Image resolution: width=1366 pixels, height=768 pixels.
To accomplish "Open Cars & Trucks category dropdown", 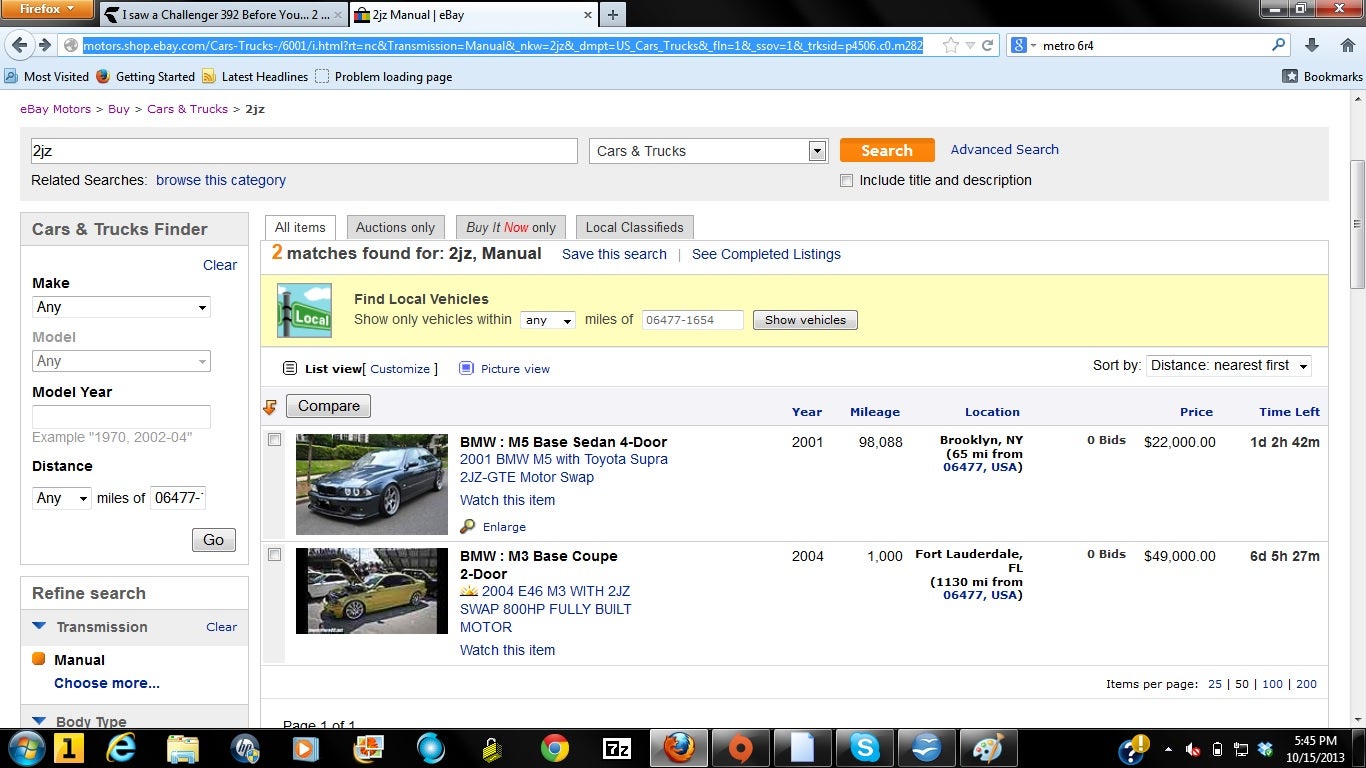I will click(708, 151).
